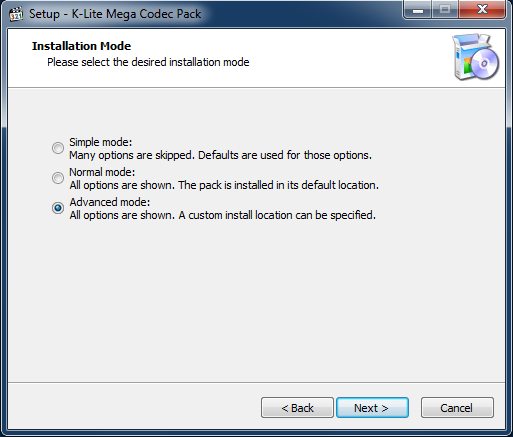Viewport: 513px width, 437px height.
Task: Select the Advanced mode radio button
Action: point(58,208)
